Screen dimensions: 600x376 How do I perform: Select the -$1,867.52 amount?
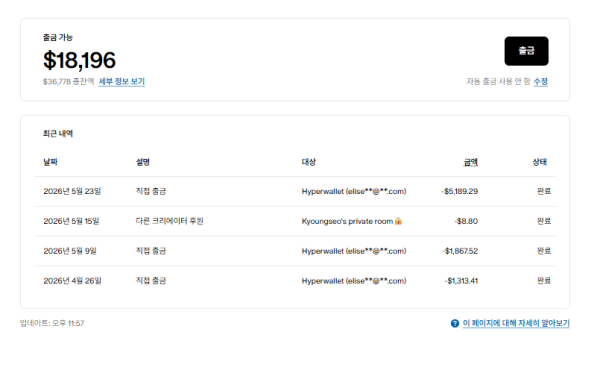pos(460,251)
